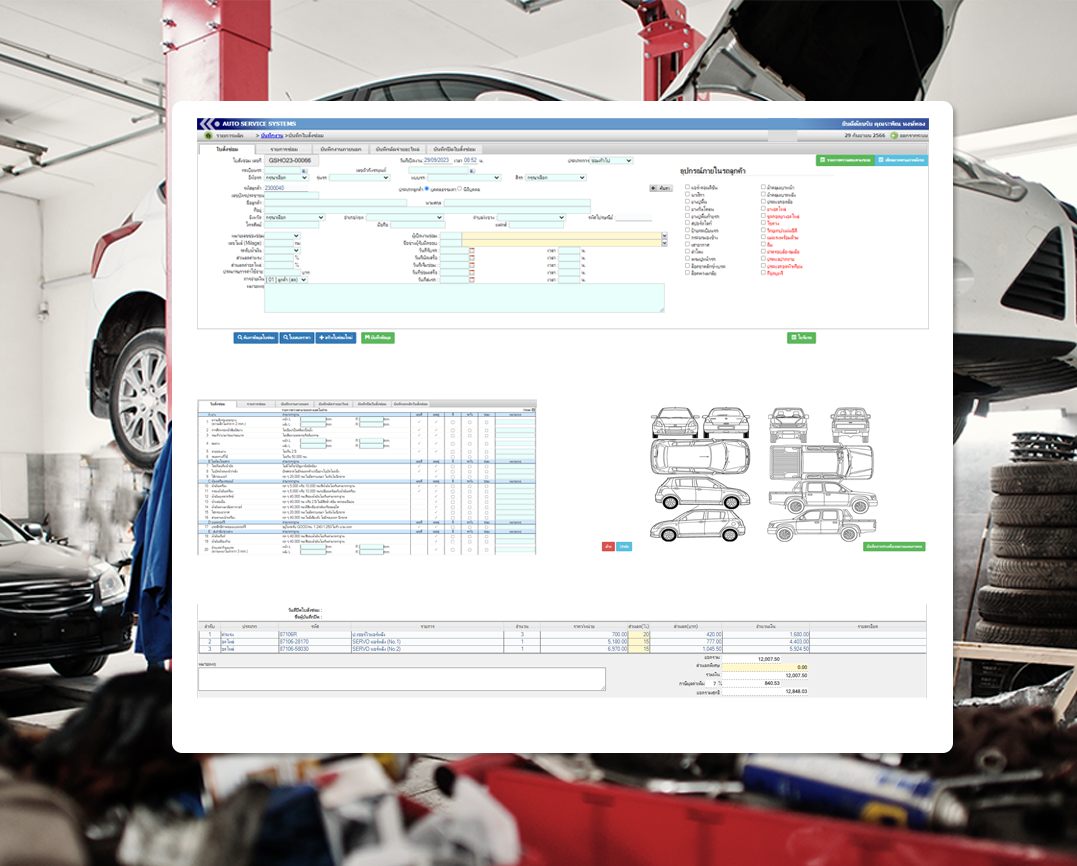
Task: Open the ยี่ห้อรถ car brand dropdown
Action: click(x=286, y=178)
